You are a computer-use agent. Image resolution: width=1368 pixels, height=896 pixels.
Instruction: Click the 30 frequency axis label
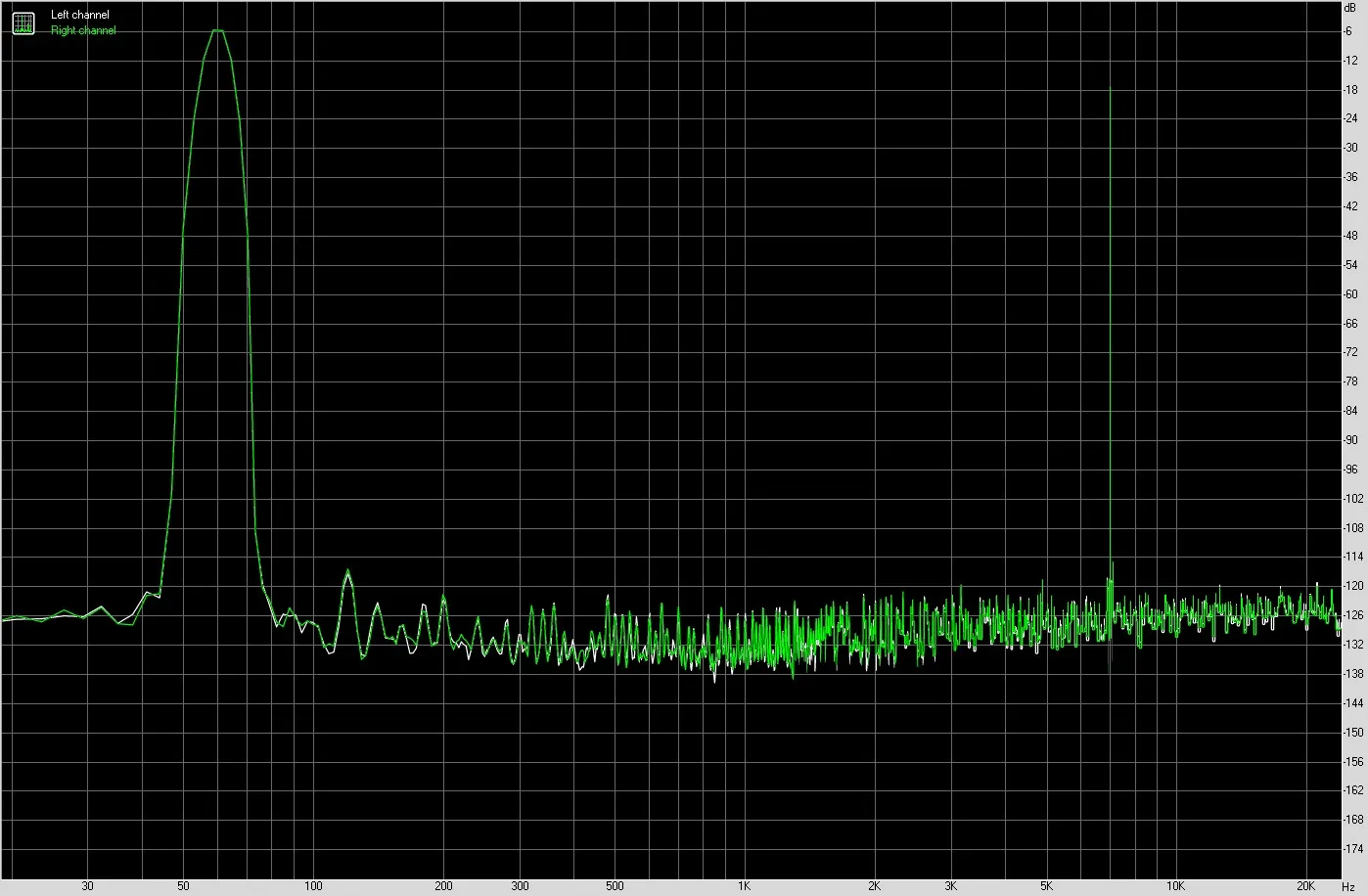tap(88, 886)
